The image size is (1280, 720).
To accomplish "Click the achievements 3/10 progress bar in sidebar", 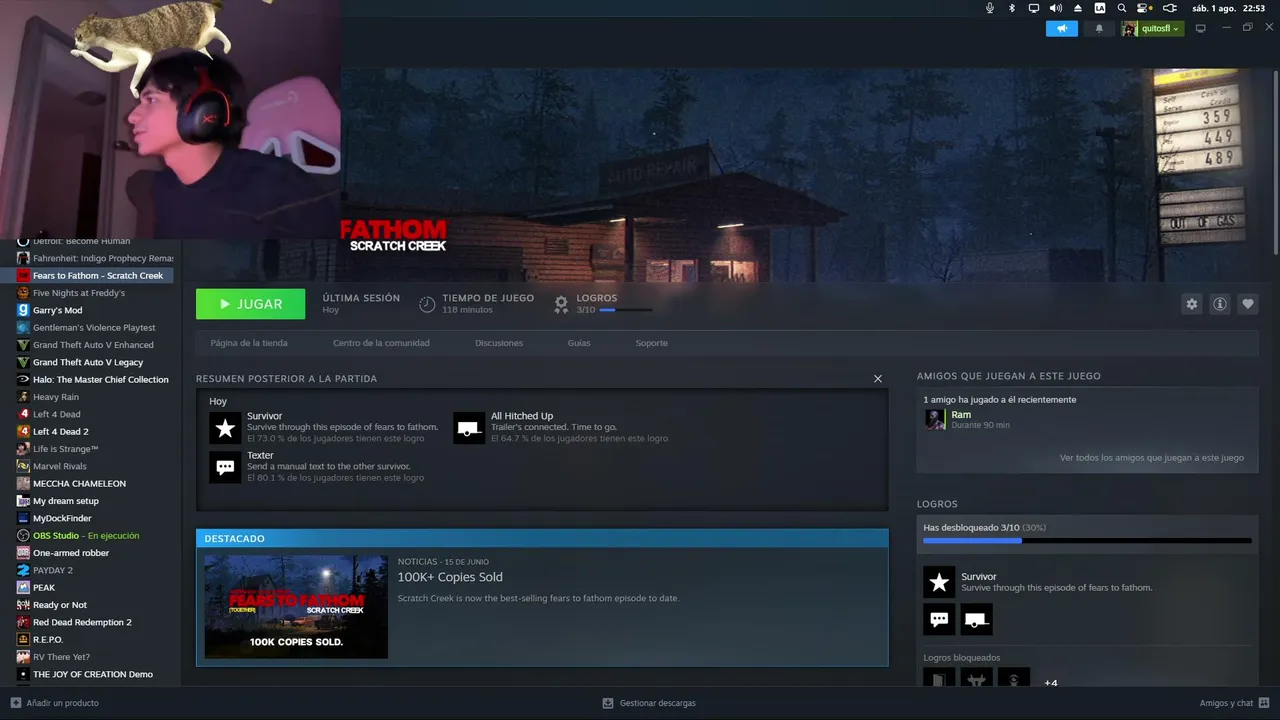I will 1087,540.
